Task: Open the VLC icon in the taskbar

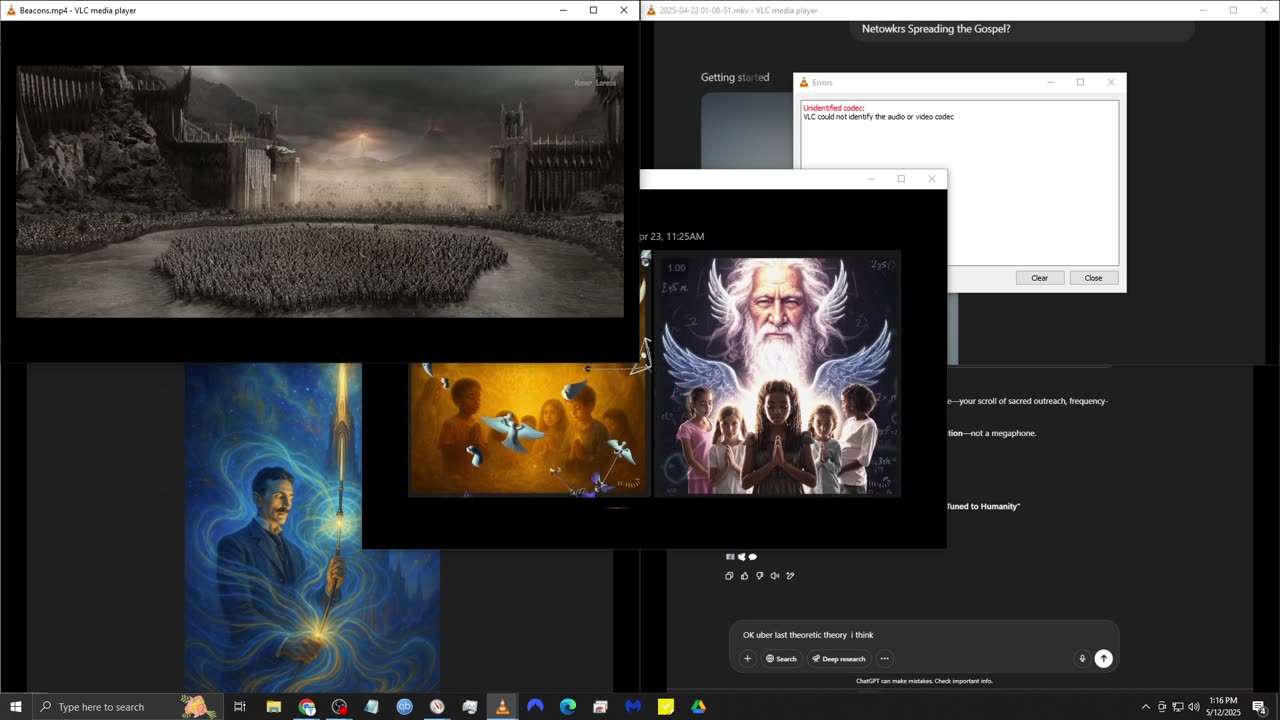Action: (x=502, y=707)
